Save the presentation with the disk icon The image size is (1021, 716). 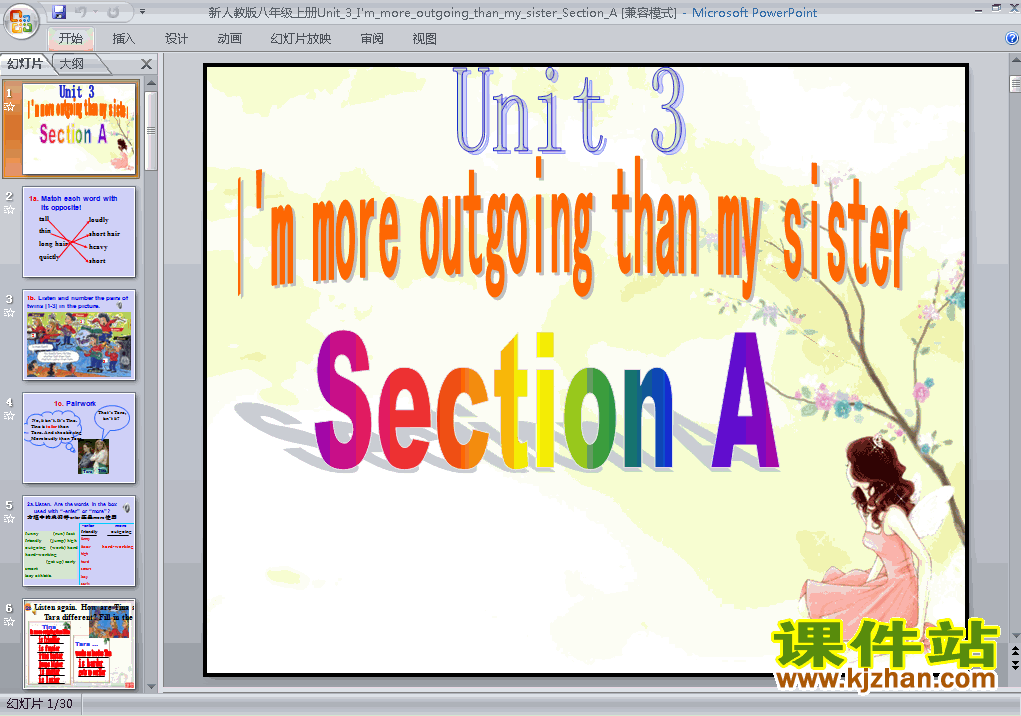(59, 12)
